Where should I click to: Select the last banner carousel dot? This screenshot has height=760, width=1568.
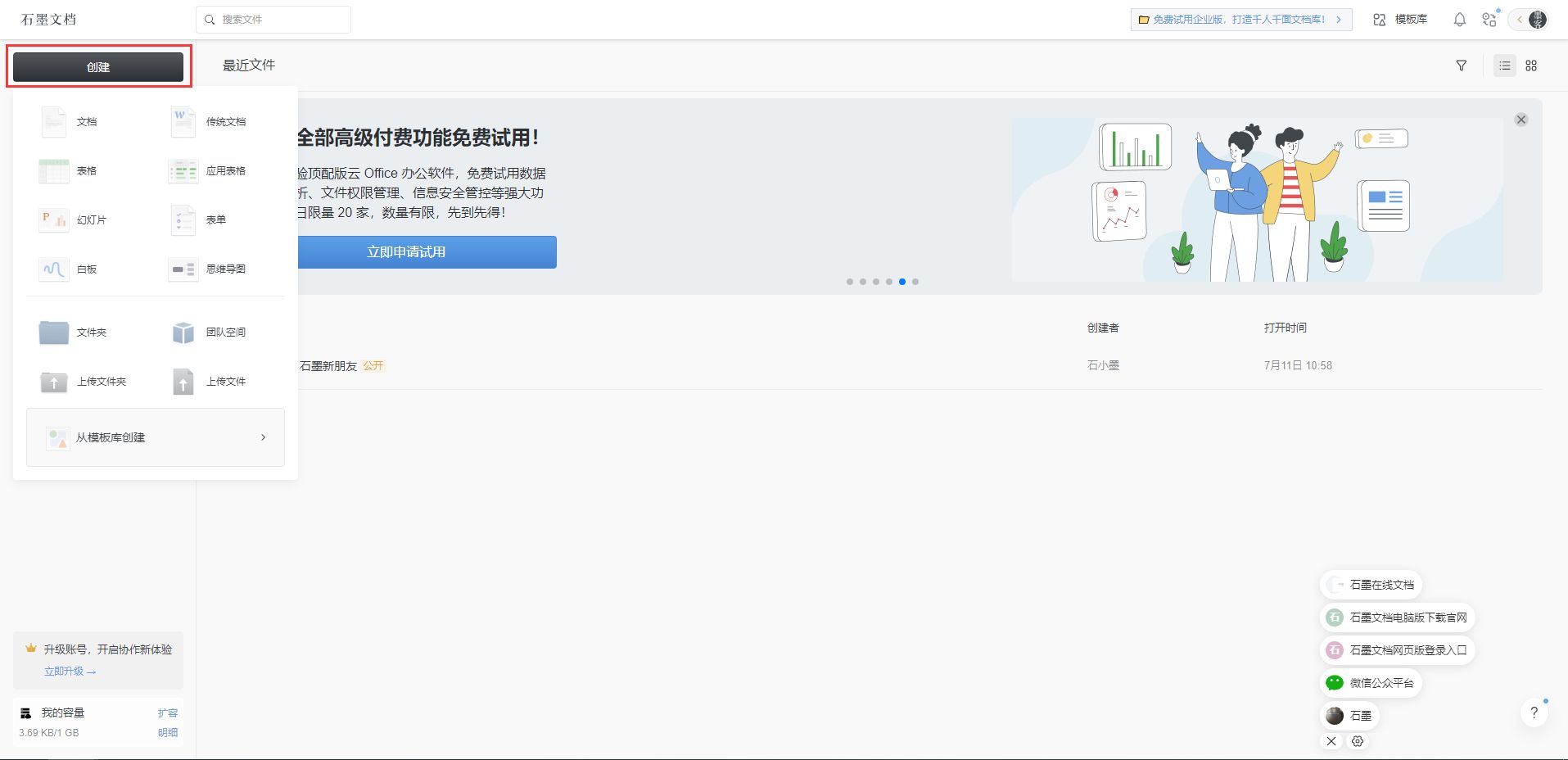click(x=915, y=282)
